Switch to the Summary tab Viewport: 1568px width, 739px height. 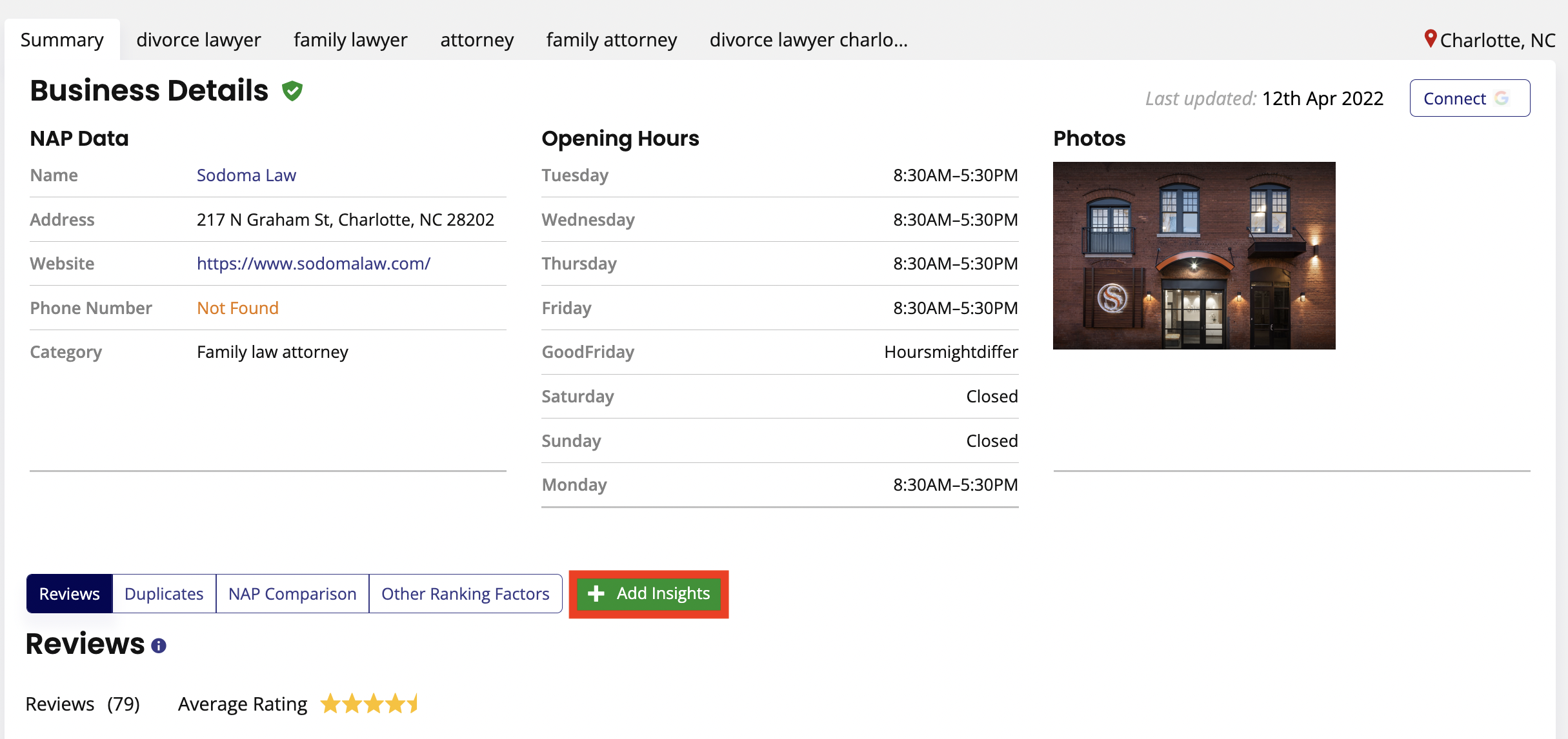[x=62, y=40]
